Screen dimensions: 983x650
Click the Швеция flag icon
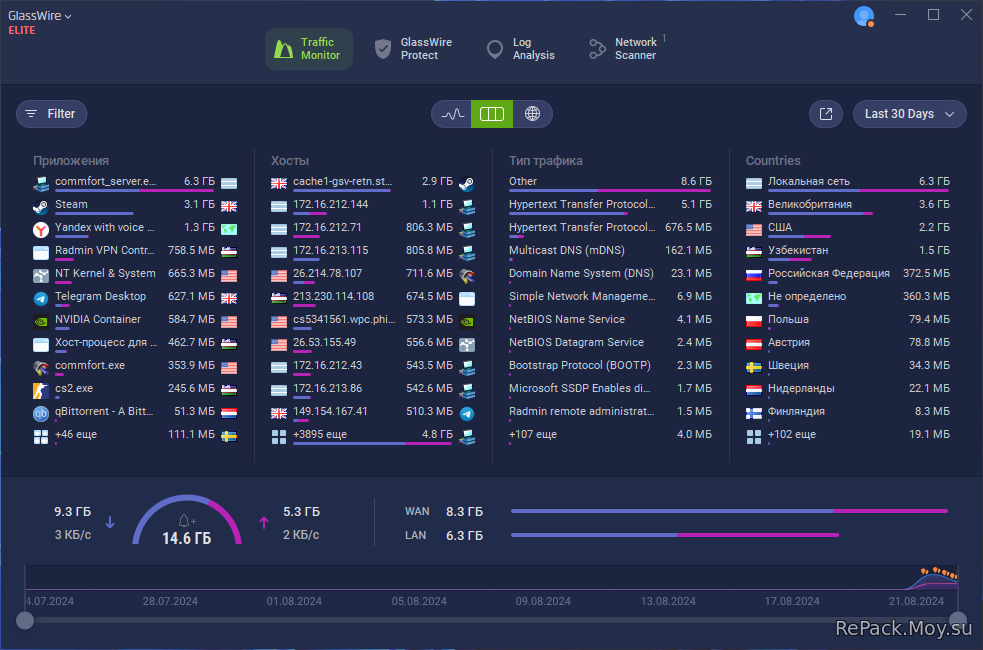coord(754,368)
